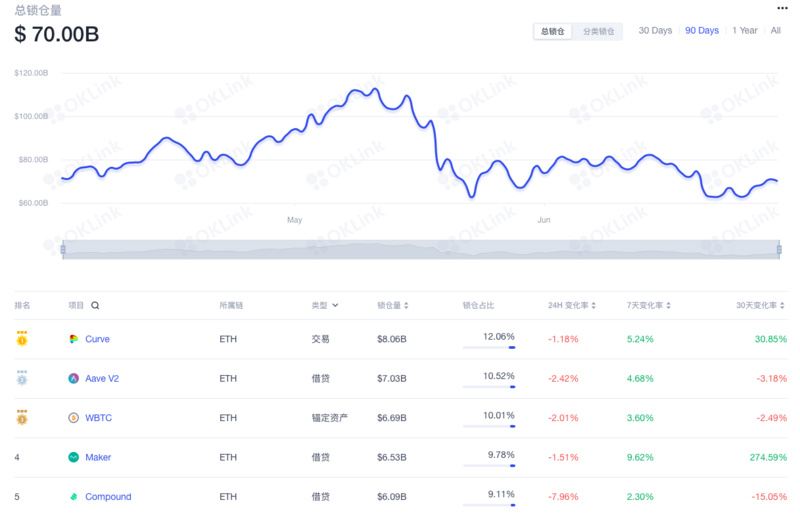Select the 30 Days time range

(655, 31)
